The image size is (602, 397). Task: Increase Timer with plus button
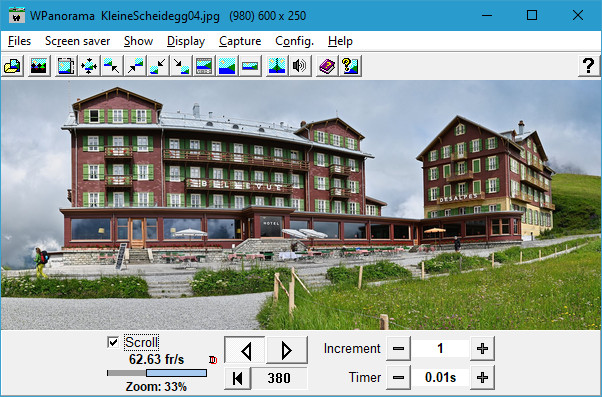click(482, 378)
